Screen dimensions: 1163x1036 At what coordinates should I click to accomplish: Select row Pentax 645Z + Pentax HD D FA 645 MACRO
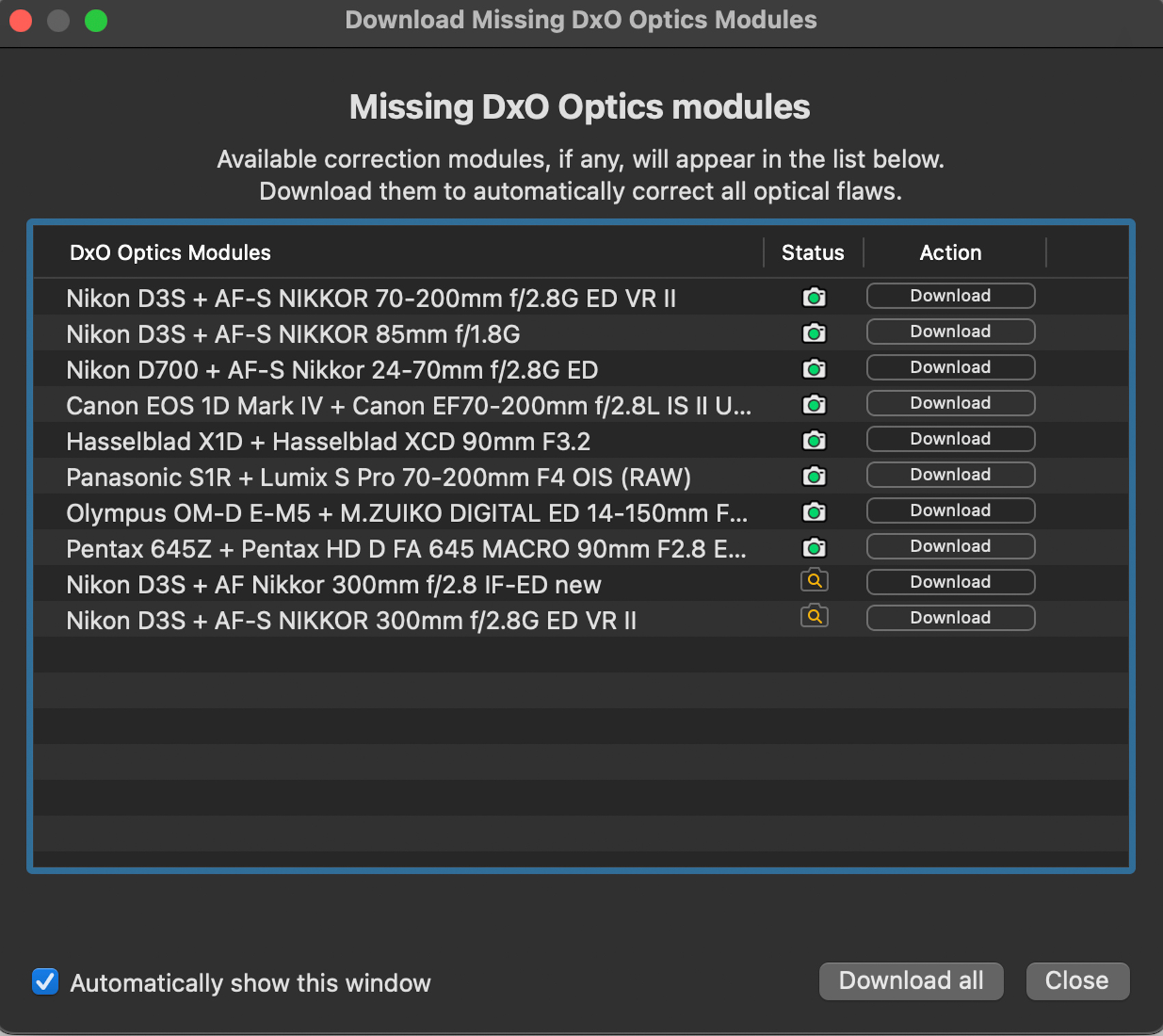click(581, 547)
